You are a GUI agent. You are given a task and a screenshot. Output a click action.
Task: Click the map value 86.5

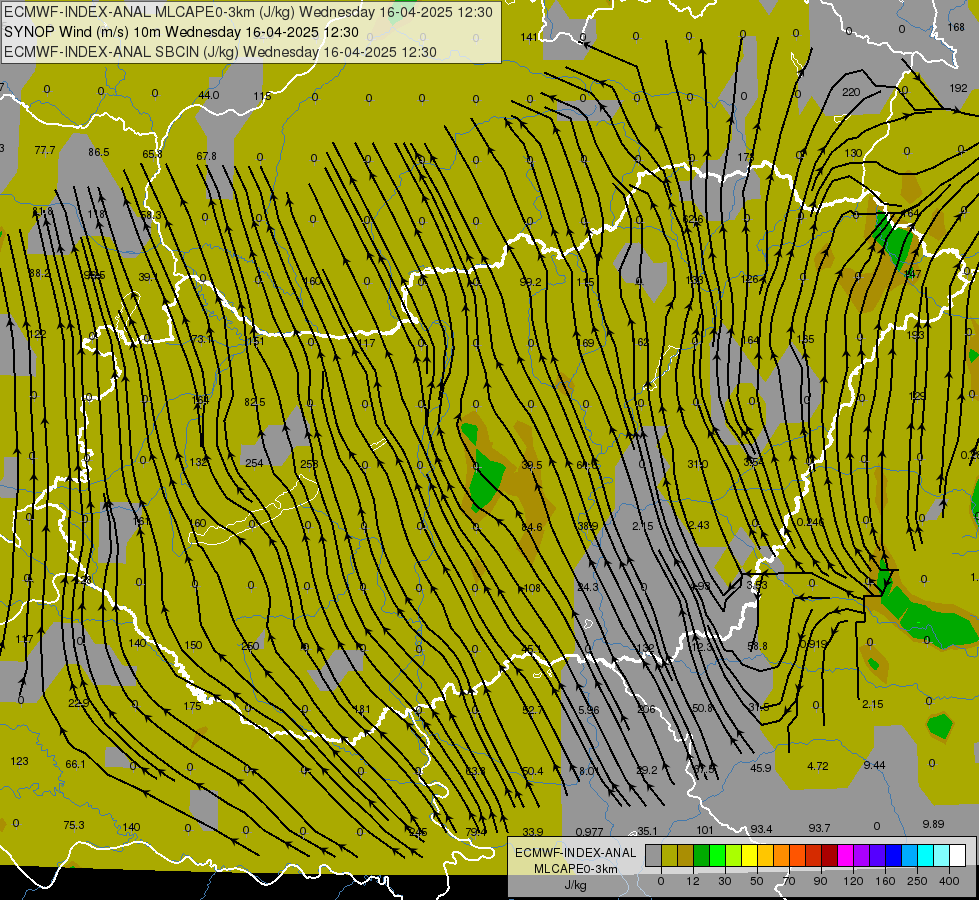point(99,152)
